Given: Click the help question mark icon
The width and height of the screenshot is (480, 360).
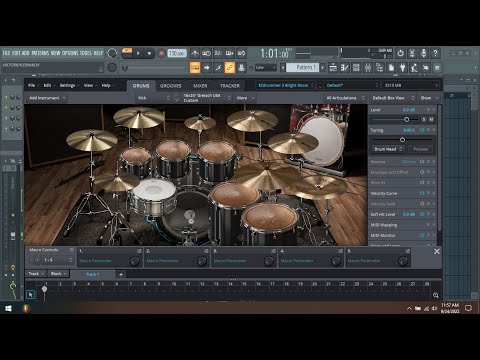Looking at the screenshot, I should [x=435, y=53].
